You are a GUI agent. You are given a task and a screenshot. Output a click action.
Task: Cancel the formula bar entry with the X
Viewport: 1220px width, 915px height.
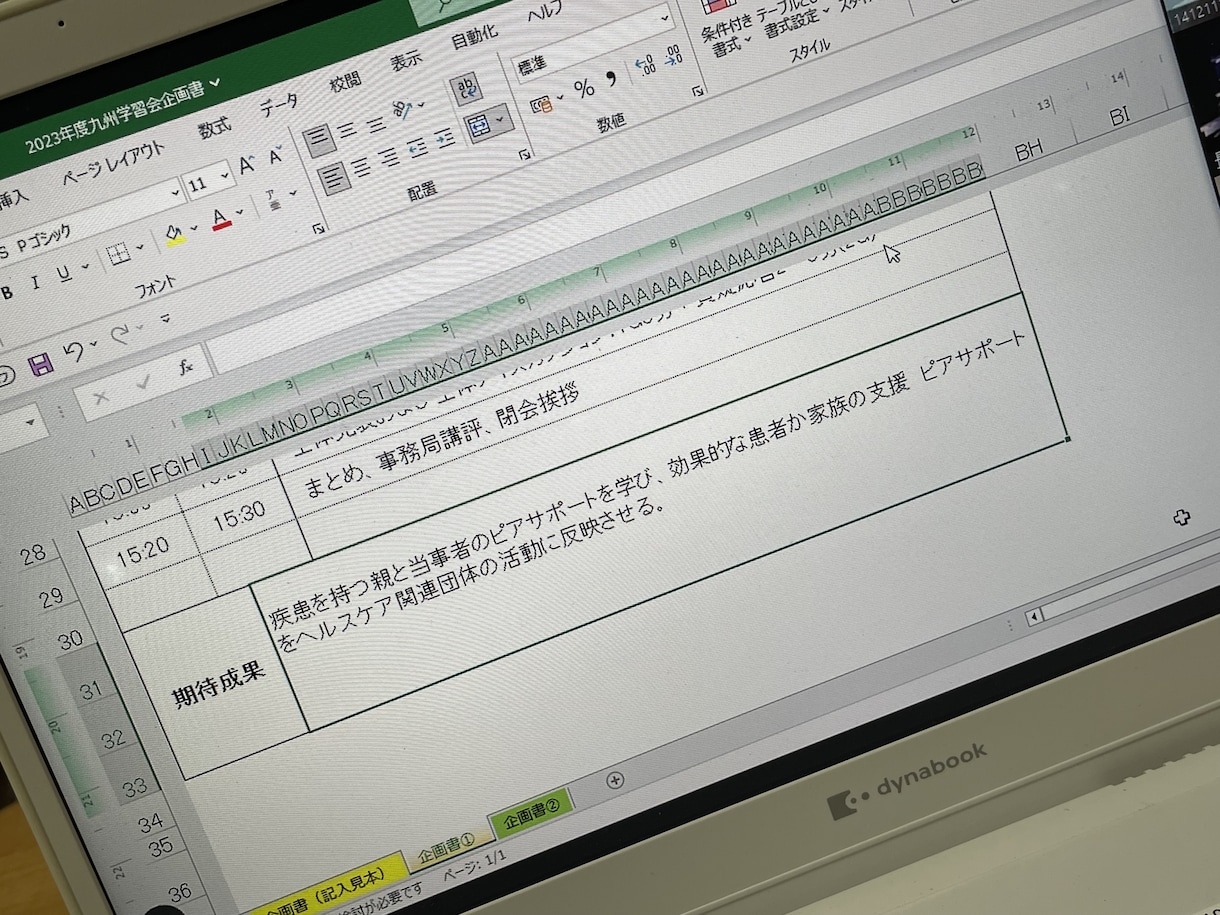100,398
